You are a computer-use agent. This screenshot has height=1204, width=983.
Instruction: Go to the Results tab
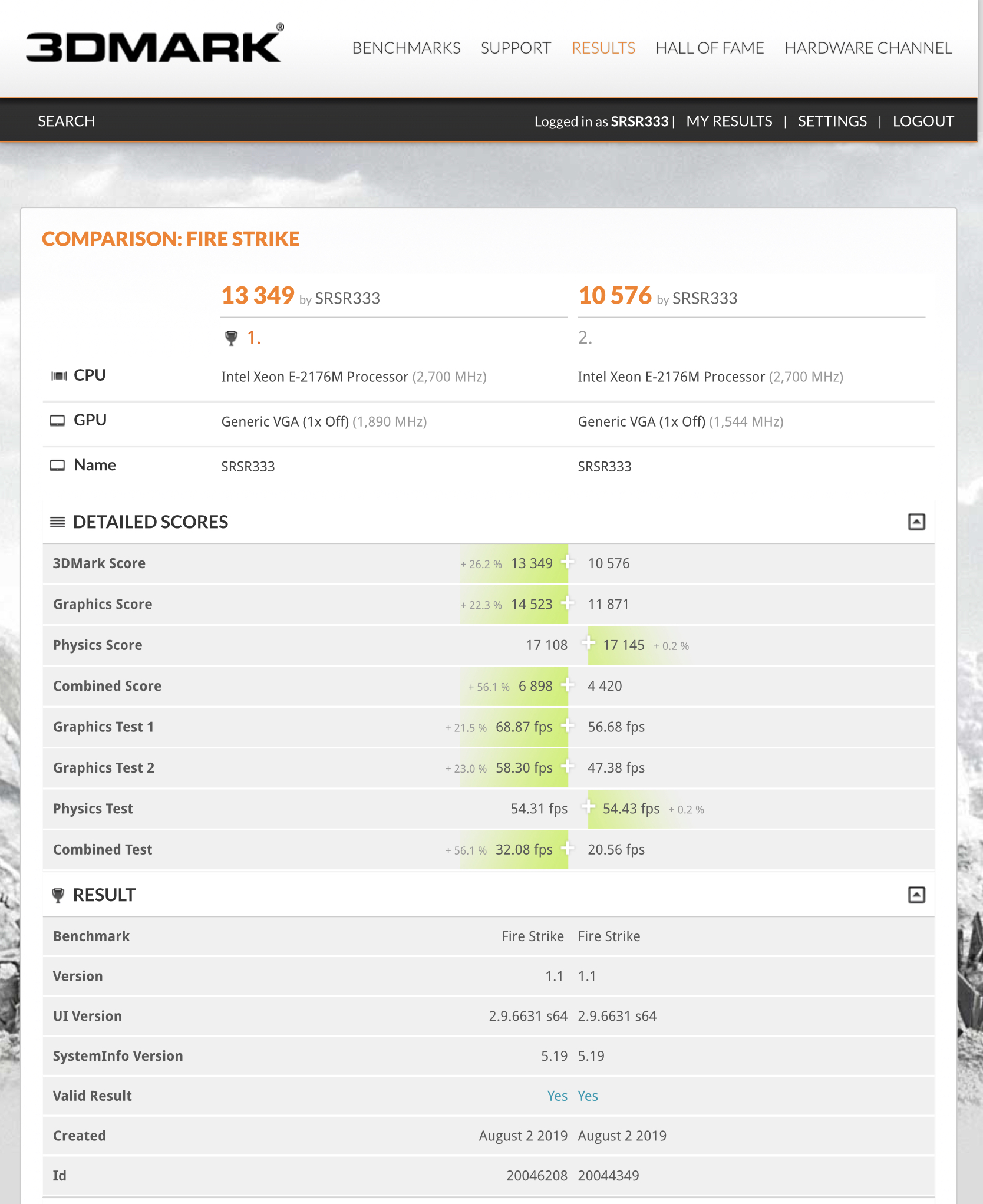point(603,48)
